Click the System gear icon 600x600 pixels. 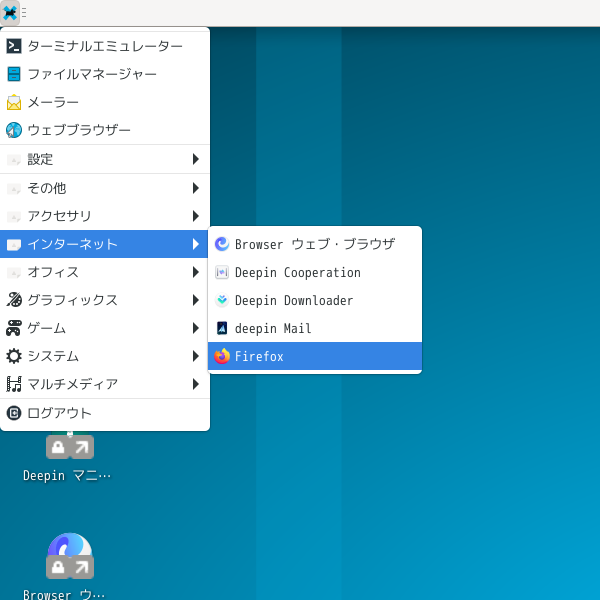[x=14, y=356]
